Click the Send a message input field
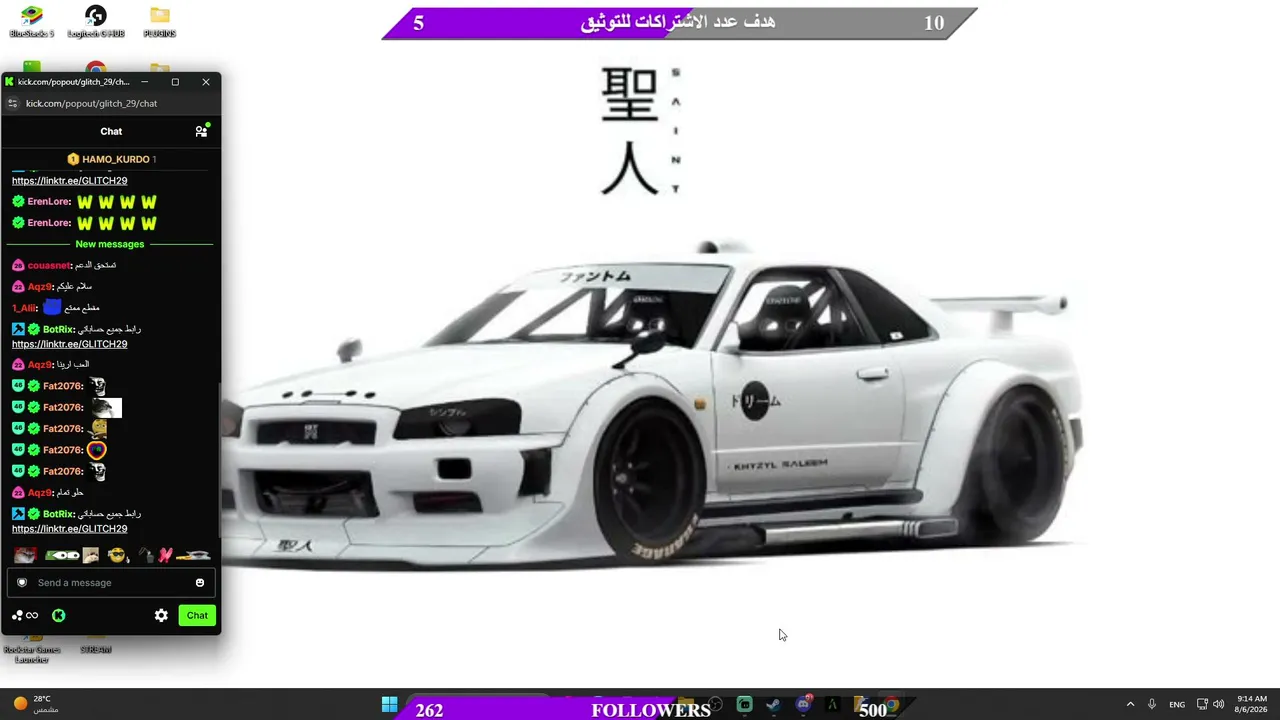Screen dimensions: 1280x720 point(110,583)
